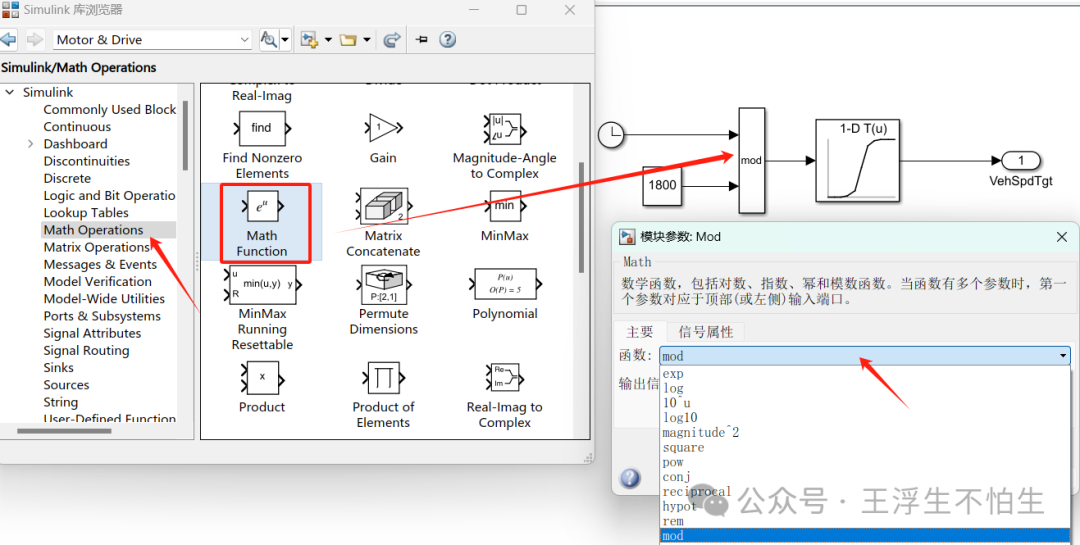The height and width of the screenshot is (545, 1080).
Task: Select Discontinuities in the library tree
Action: pyautogui.click(x=87, y=161)
